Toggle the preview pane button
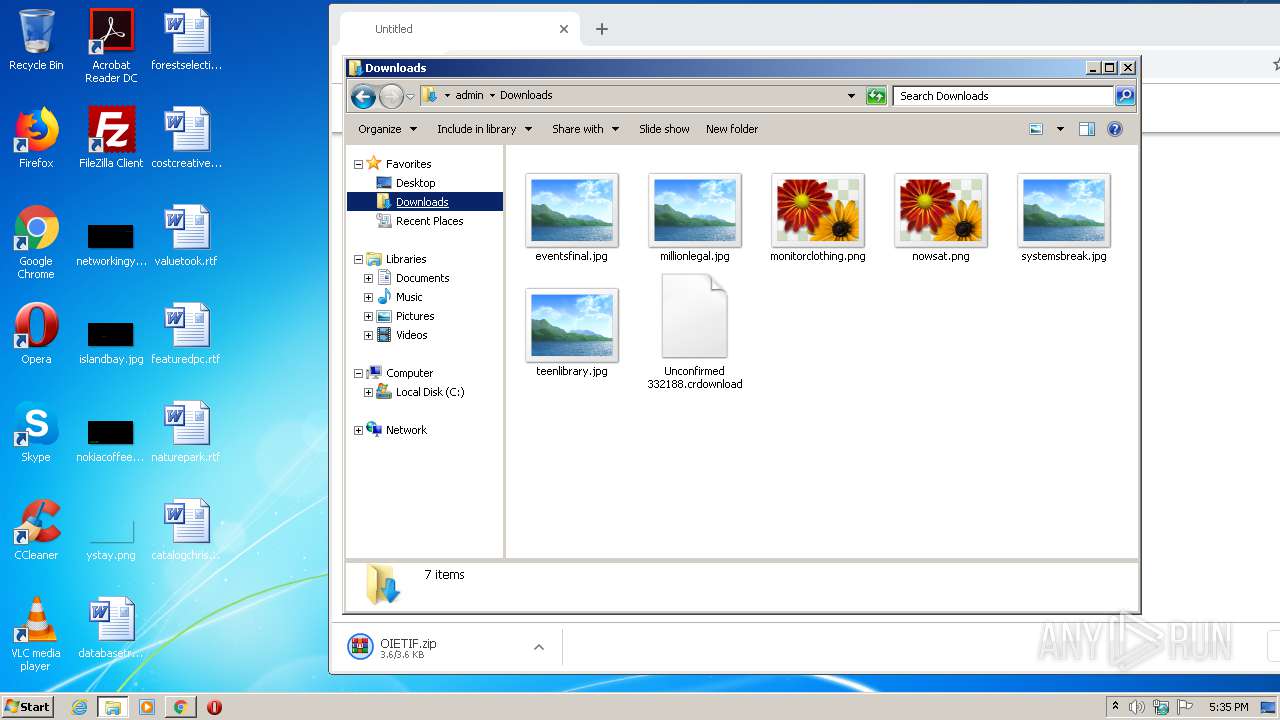The height and width of the screenshot is (720, 1280). pos(1087,129)
